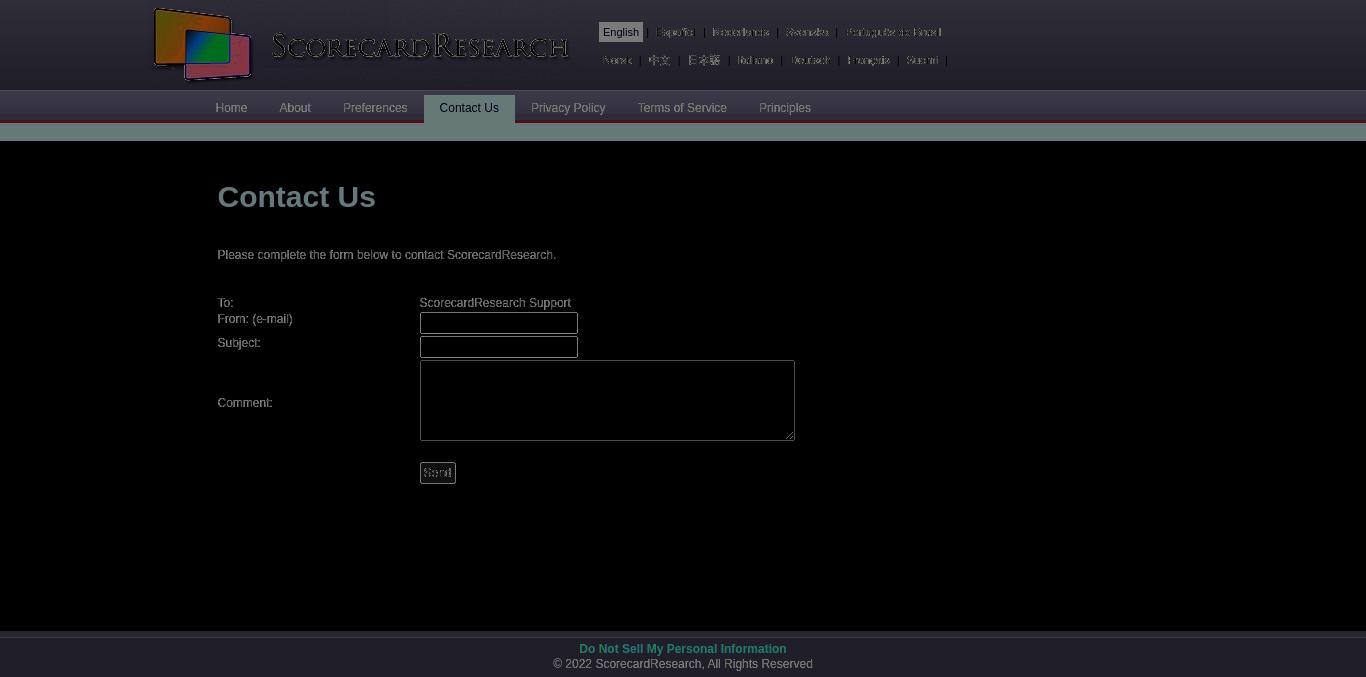Focus the Subject input field

499,347
